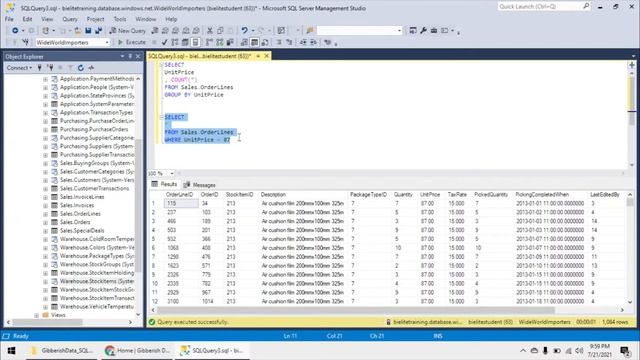Click the Display Estimated Execution Plan icon

tap(175, 42)
